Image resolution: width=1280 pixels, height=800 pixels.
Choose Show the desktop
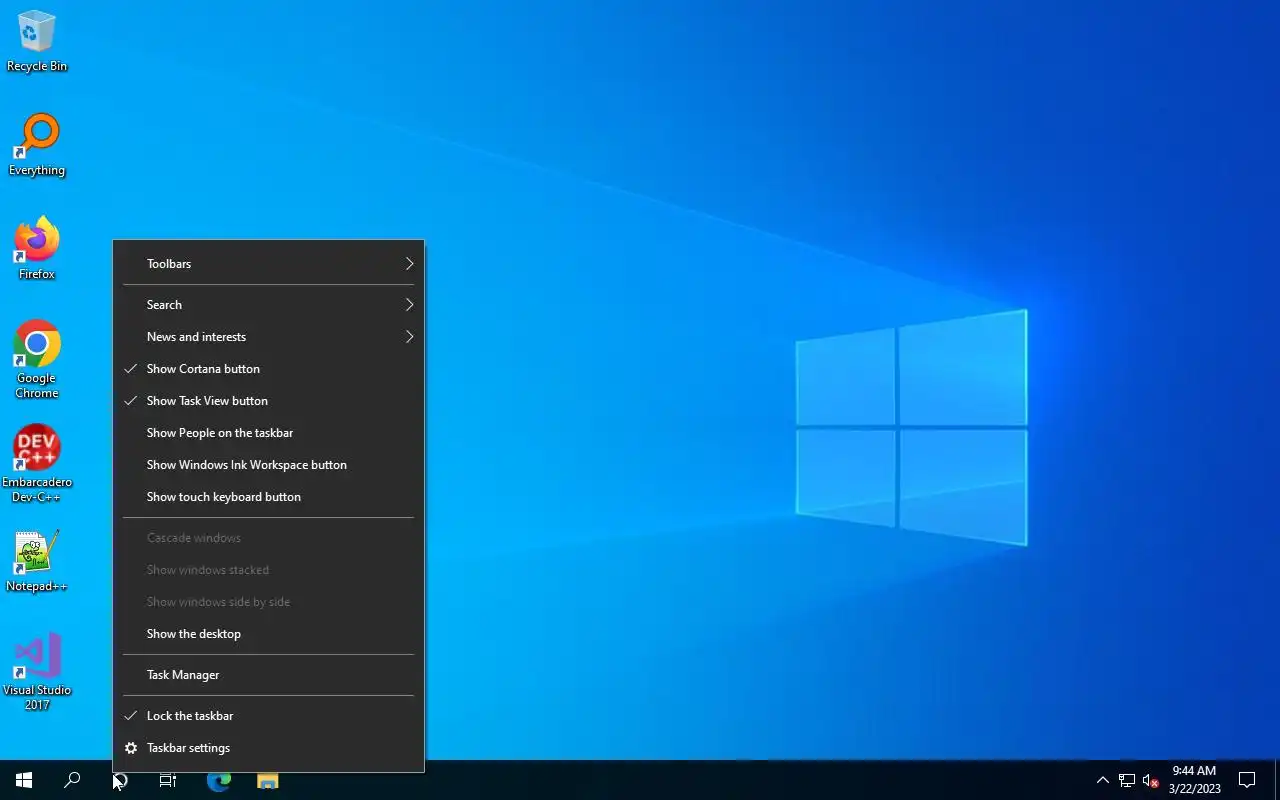tap(268, 634)
